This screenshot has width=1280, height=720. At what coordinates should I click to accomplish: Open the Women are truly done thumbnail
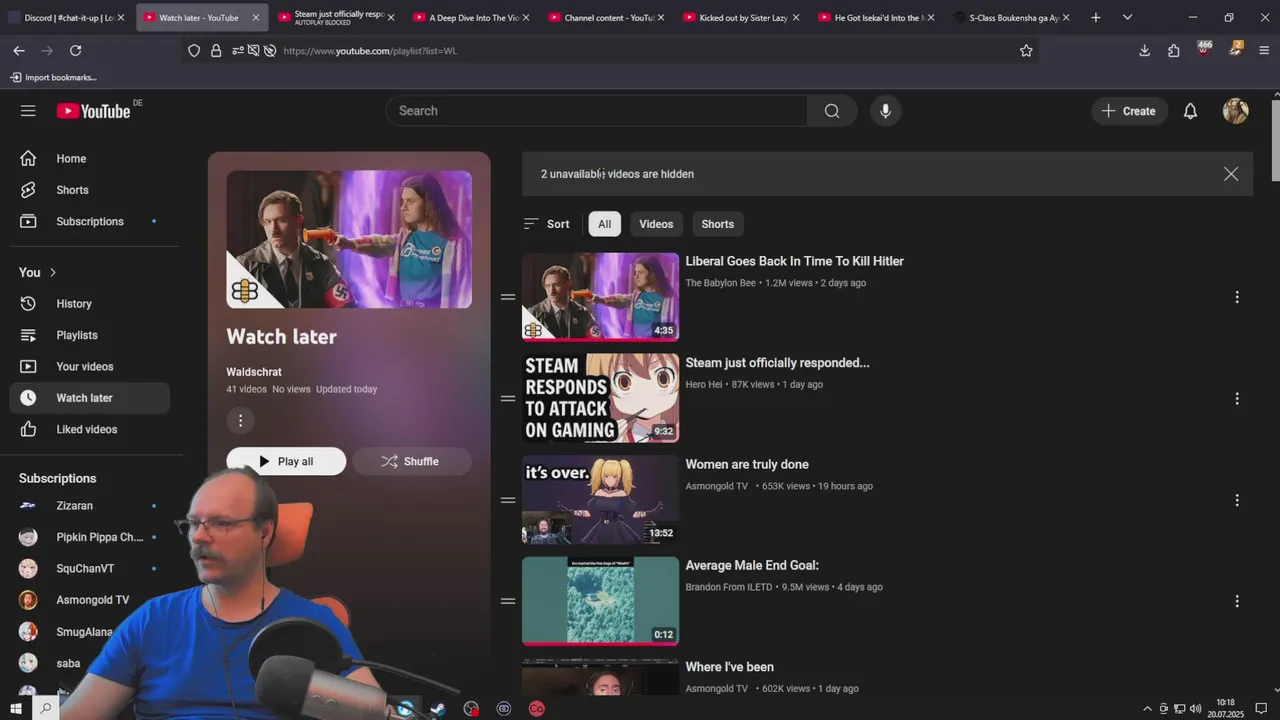point(600,500)
